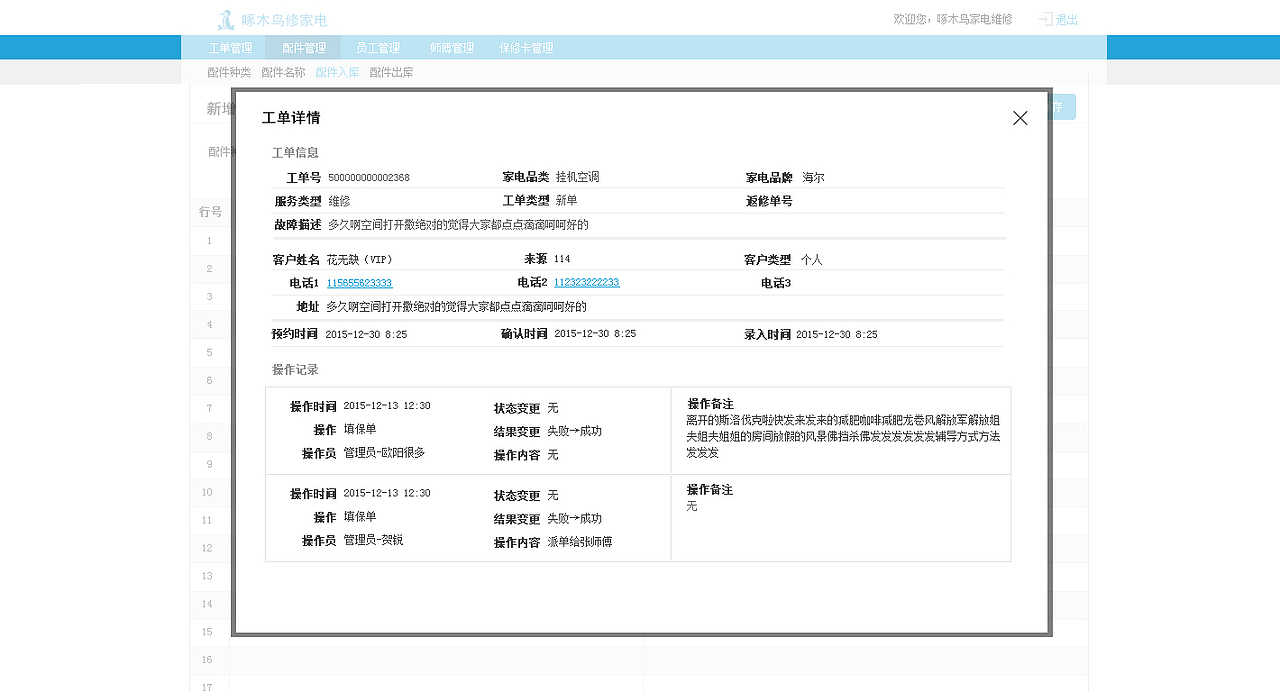Click row number 10 in the background table
The height and width of the screenshot is (692, 1280).
click(x=207, y=493)
